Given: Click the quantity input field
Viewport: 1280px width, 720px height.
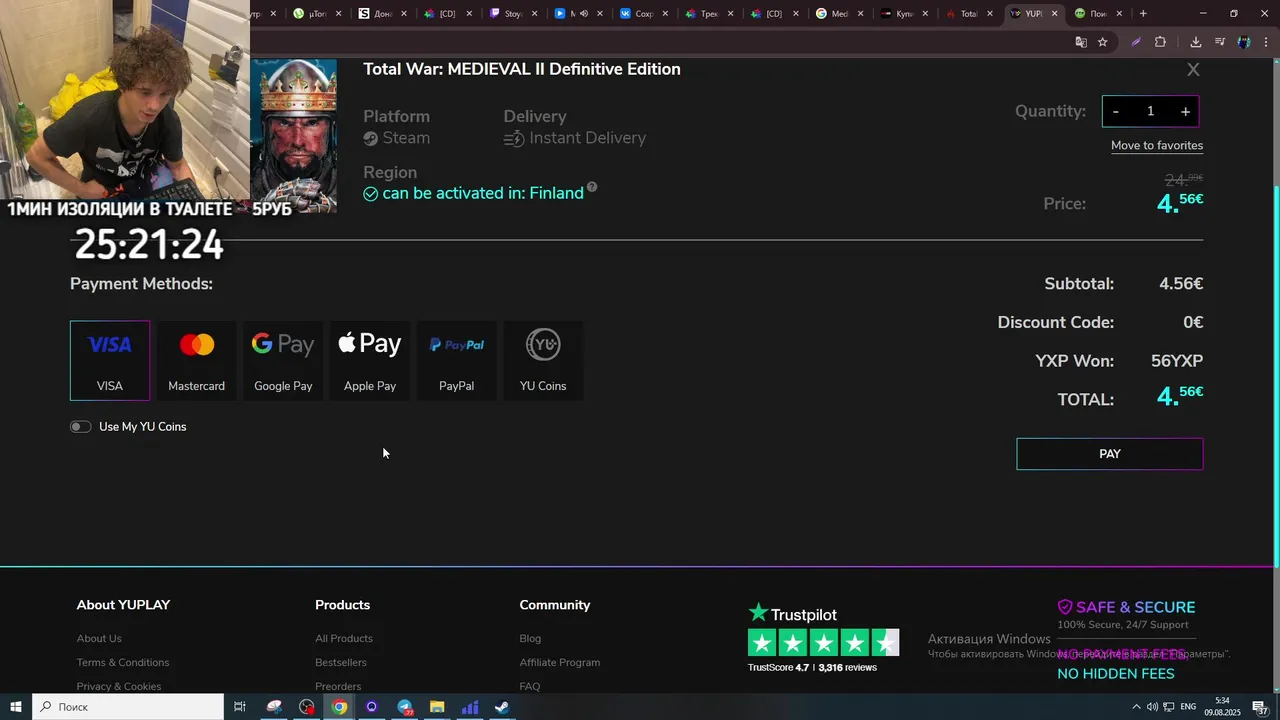Looking at the screenshot, I should (x=1150, y=111).
